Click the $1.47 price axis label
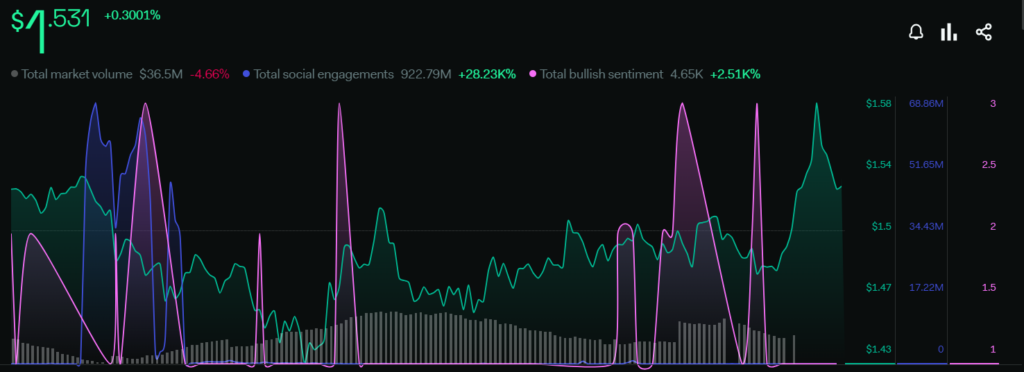 pyautogui.click(x=879, y=288)
